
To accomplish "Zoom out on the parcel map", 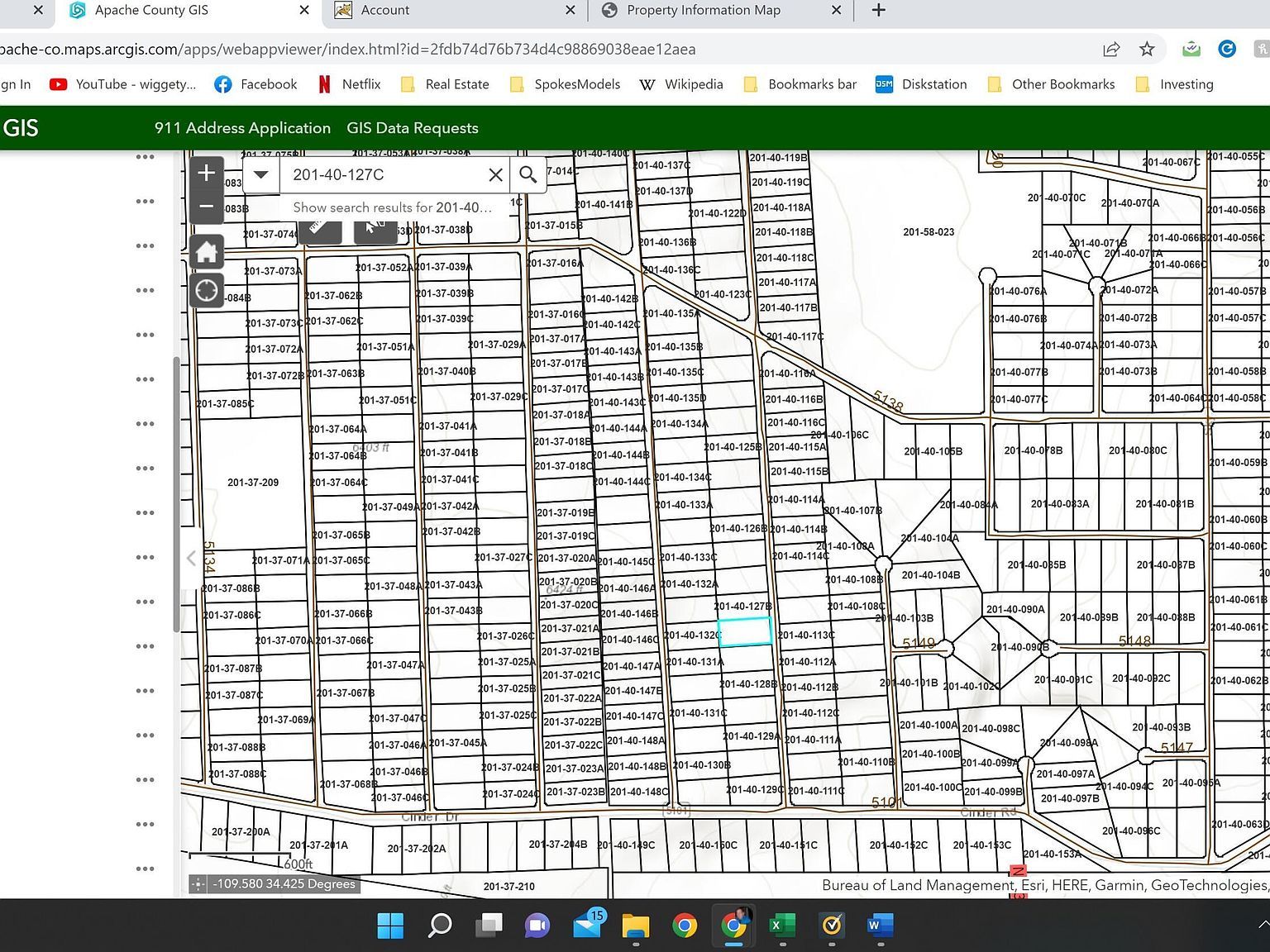I will tap(207, 207).
